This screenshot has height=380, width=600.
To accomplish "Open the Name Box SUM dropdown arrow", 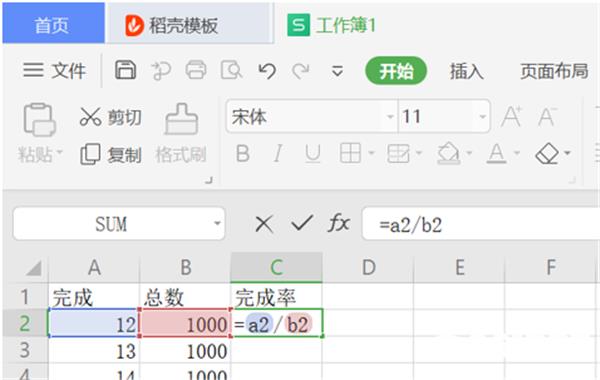I will point(217,223).
